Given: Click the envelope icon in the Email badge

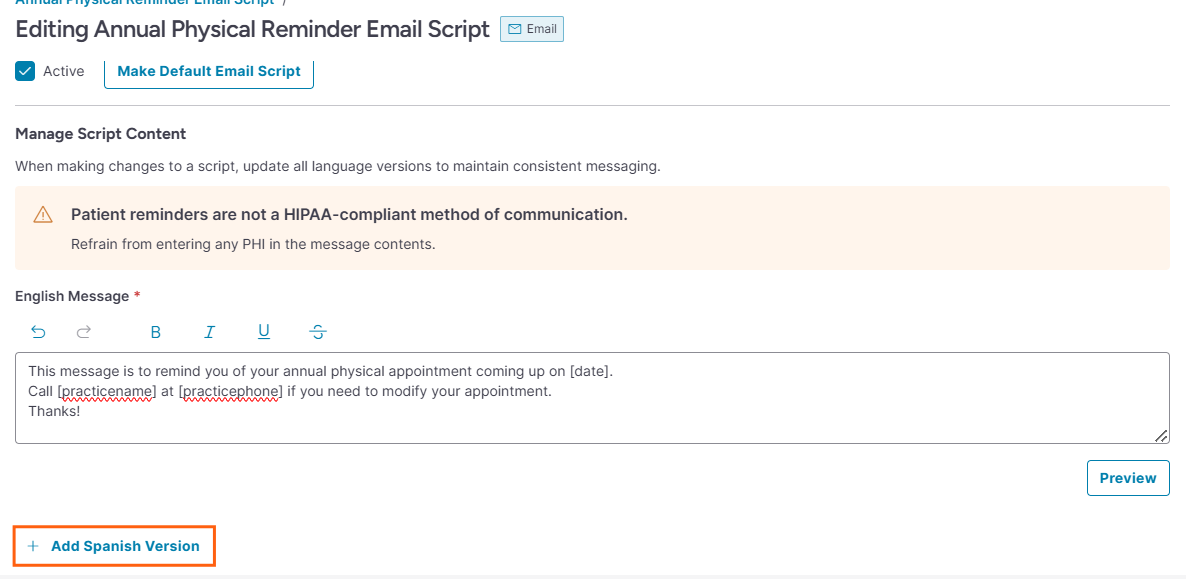Looking at the screenshot, I should (515, 29).
